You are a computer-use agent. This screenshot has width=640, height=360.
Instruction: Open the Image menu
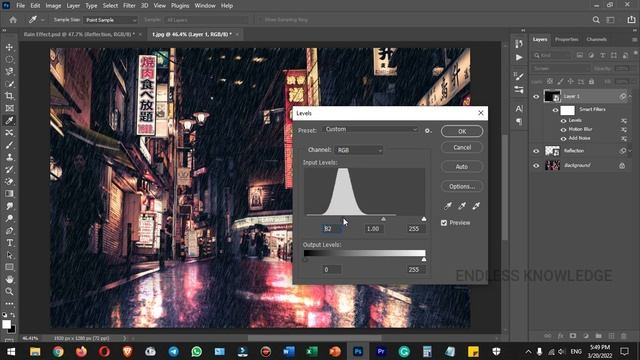(x=53, y=6)
